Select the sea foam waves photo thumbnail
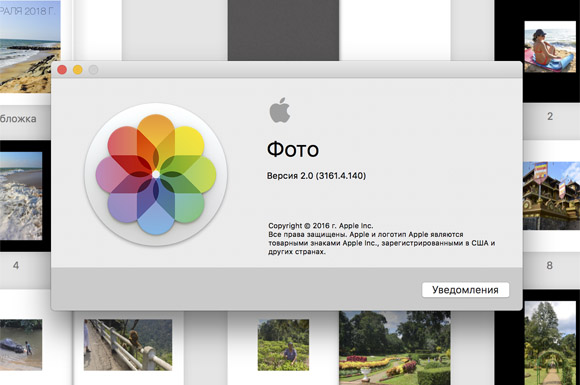The height and width of the screenshot is (385, 580). coord(21,196)
